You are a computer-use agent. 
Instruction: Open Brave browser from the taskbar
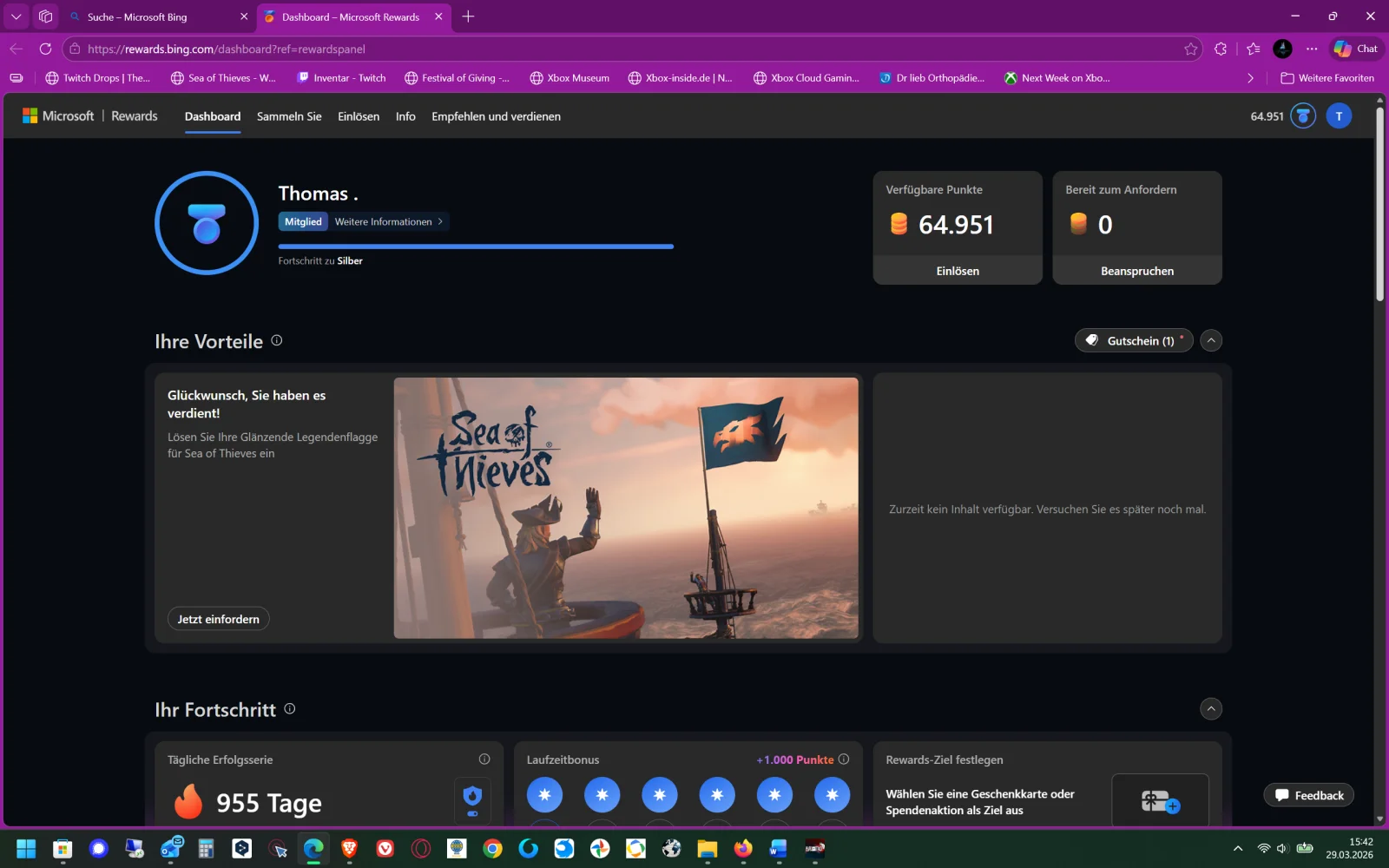(x=349, y=848)
